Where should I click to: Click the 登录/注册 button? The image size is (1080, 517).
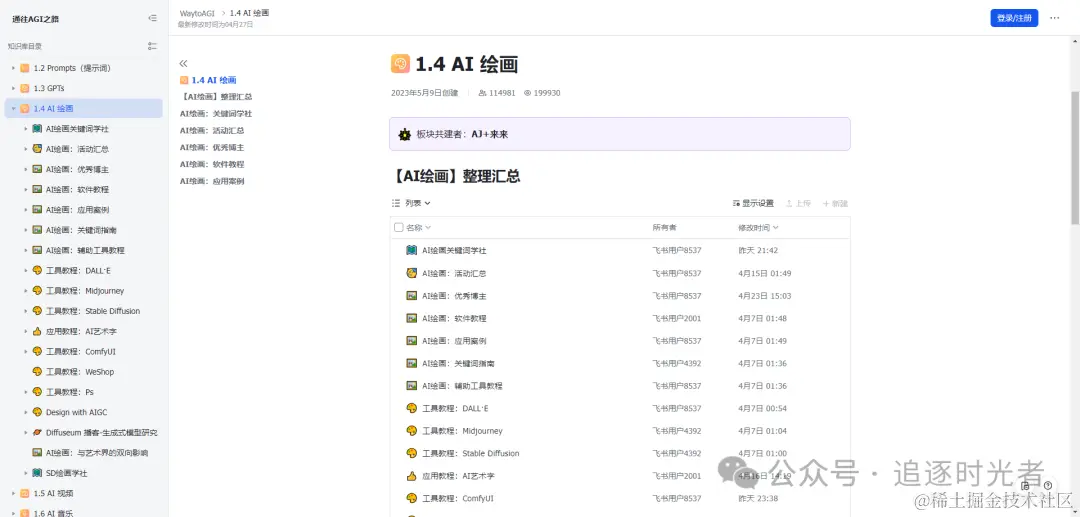1014,18
